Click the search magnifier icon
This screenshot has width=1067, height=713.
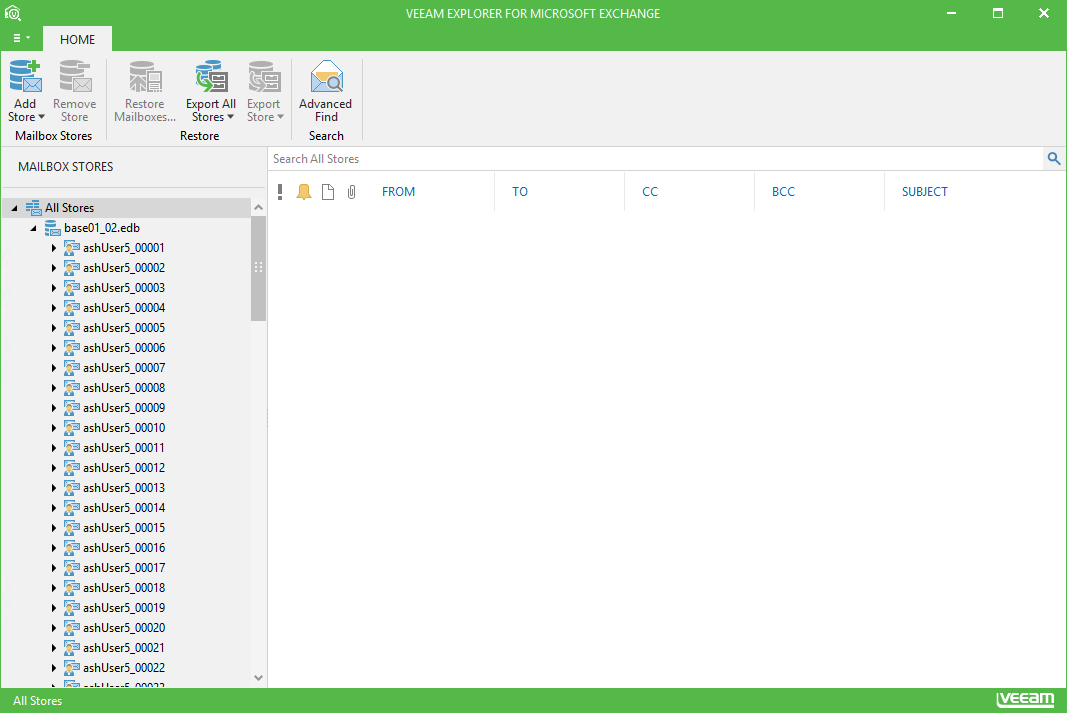1053,159
